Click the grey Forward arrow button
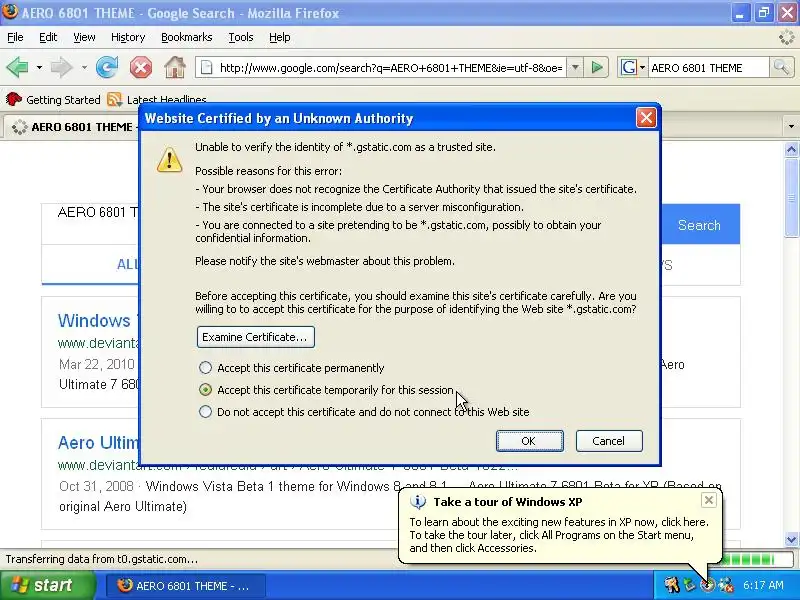800x600 pixels. click(61, 67)
